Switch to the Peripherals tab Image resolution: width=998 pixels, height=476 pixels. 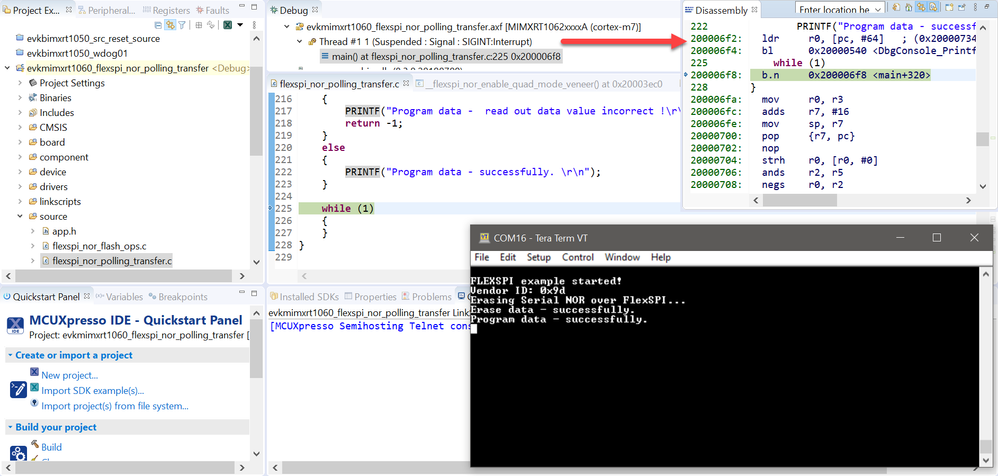106,10
